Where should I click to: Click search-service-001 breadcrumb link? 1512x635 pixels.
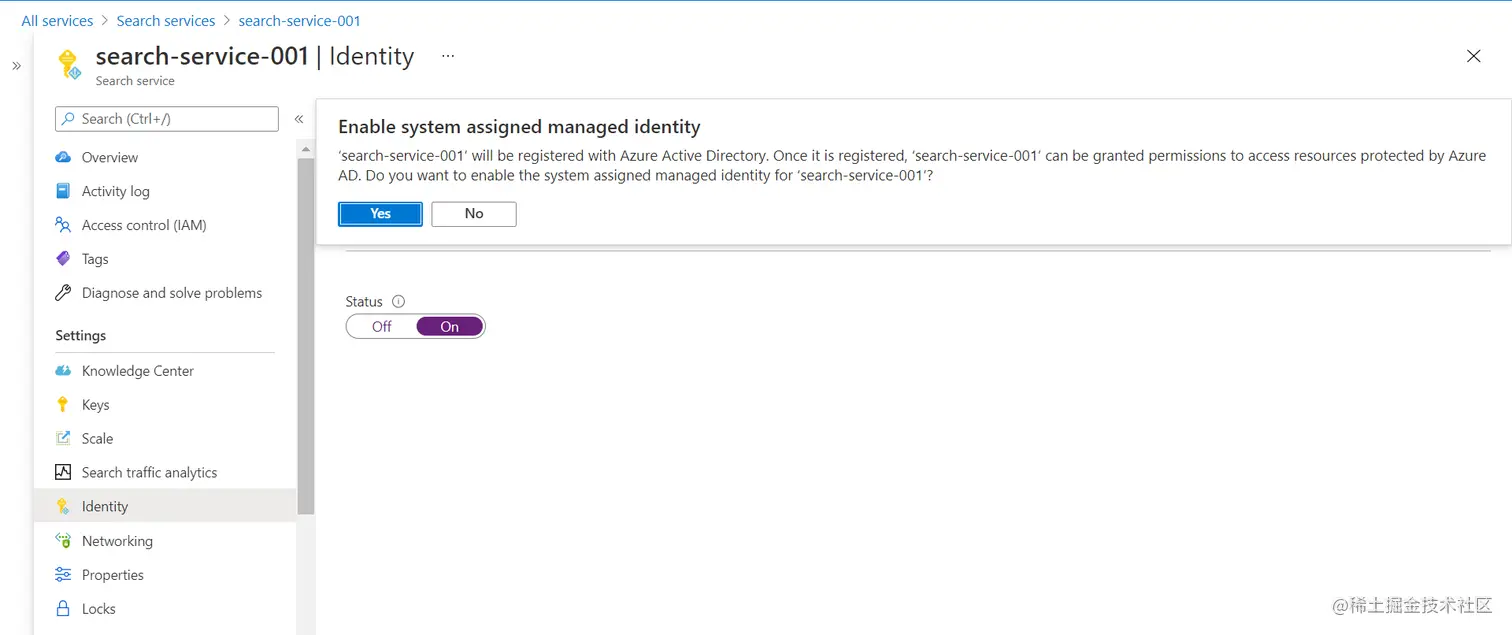300,21
